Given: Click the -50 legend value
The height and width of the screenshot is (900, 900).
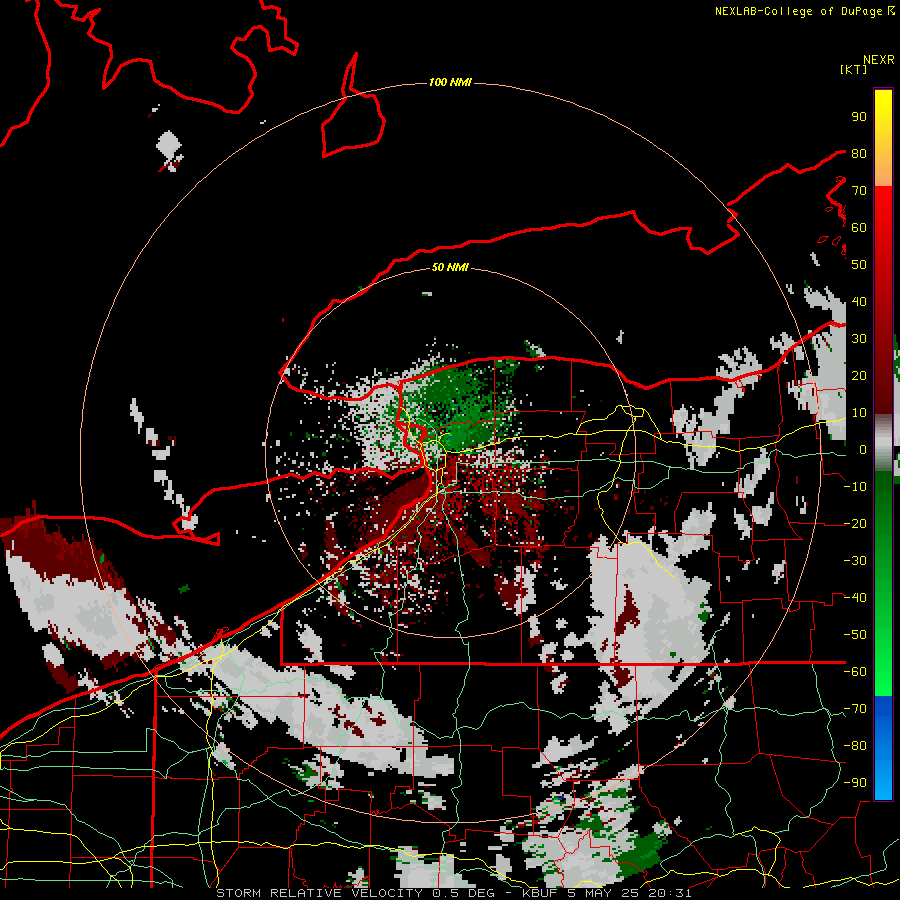Looking at the screenshot, I should [x=855, y=635].
